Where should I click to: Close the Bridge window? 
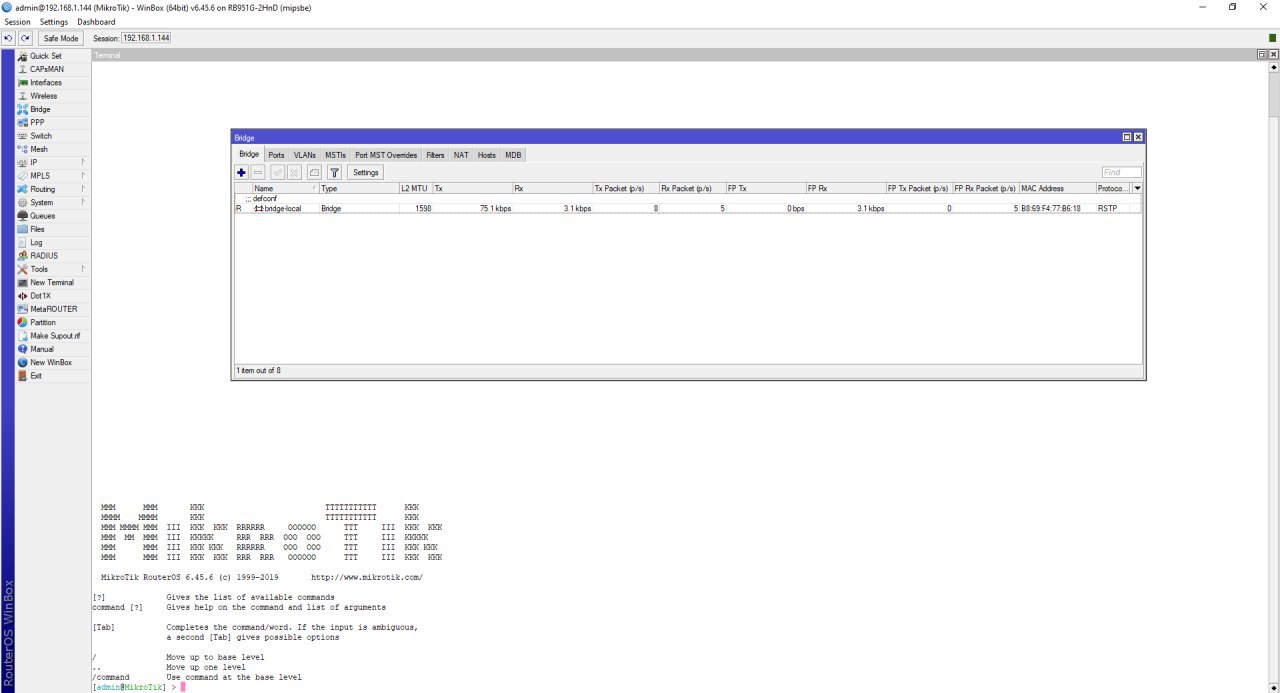click(1138, 137)
